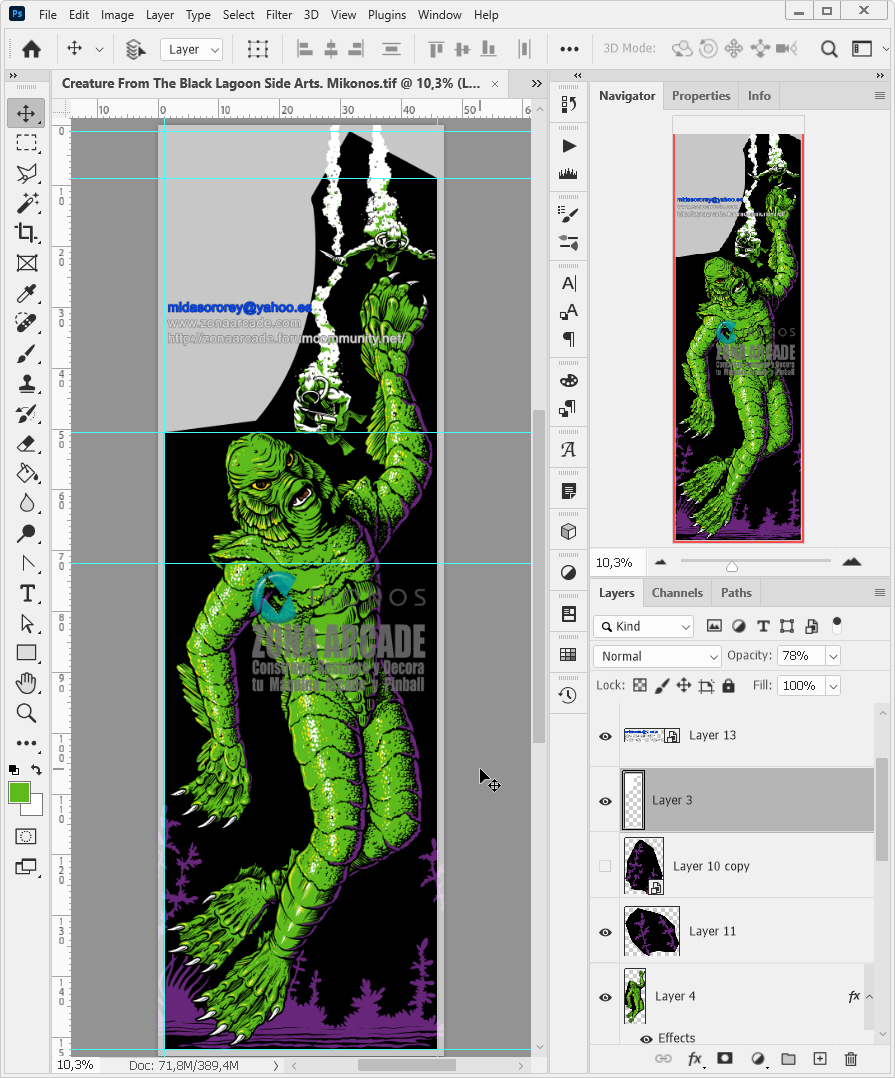Open the Filter menu
895x1078 pixels.
pyautogui.click(x=278, y=14)
